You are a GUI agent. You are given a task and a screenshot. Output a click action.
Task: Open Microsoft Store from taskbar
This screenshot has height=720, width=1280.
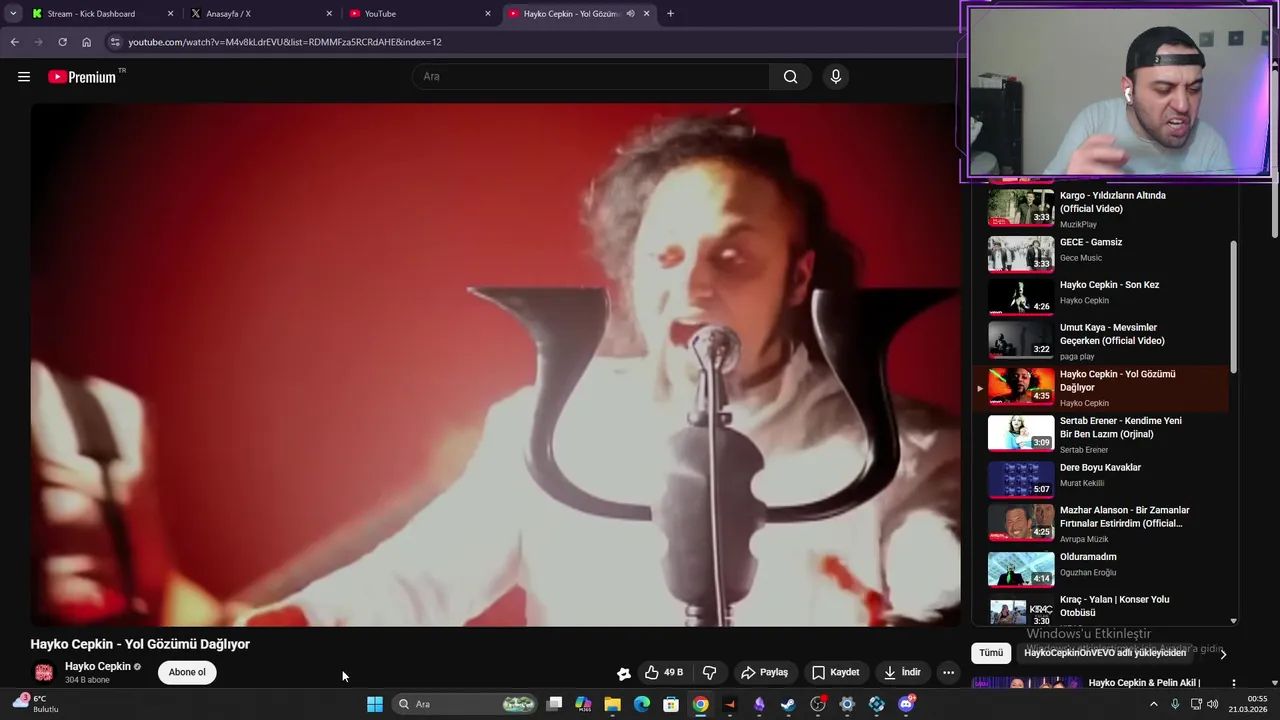pos(671,704)
